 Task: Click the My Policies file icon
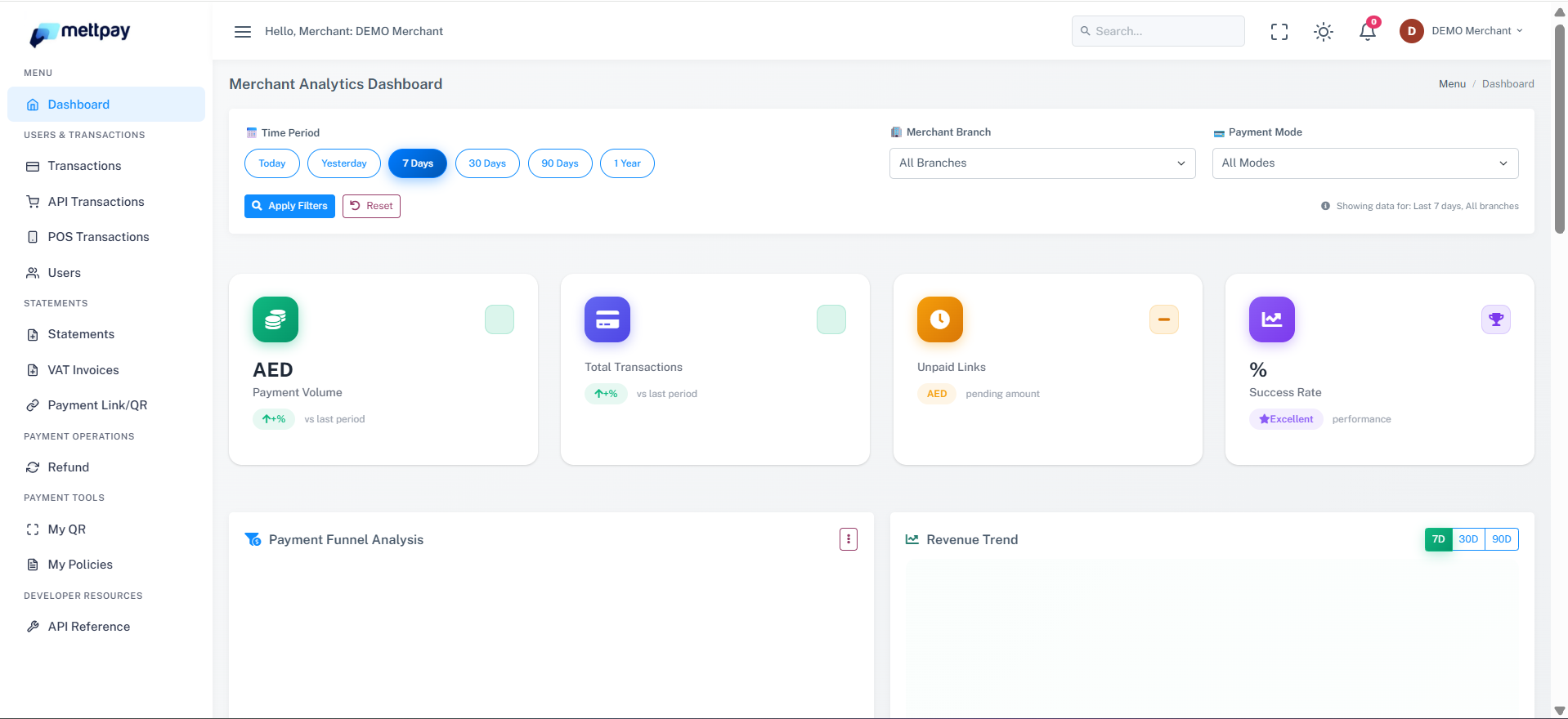(33, 565)
